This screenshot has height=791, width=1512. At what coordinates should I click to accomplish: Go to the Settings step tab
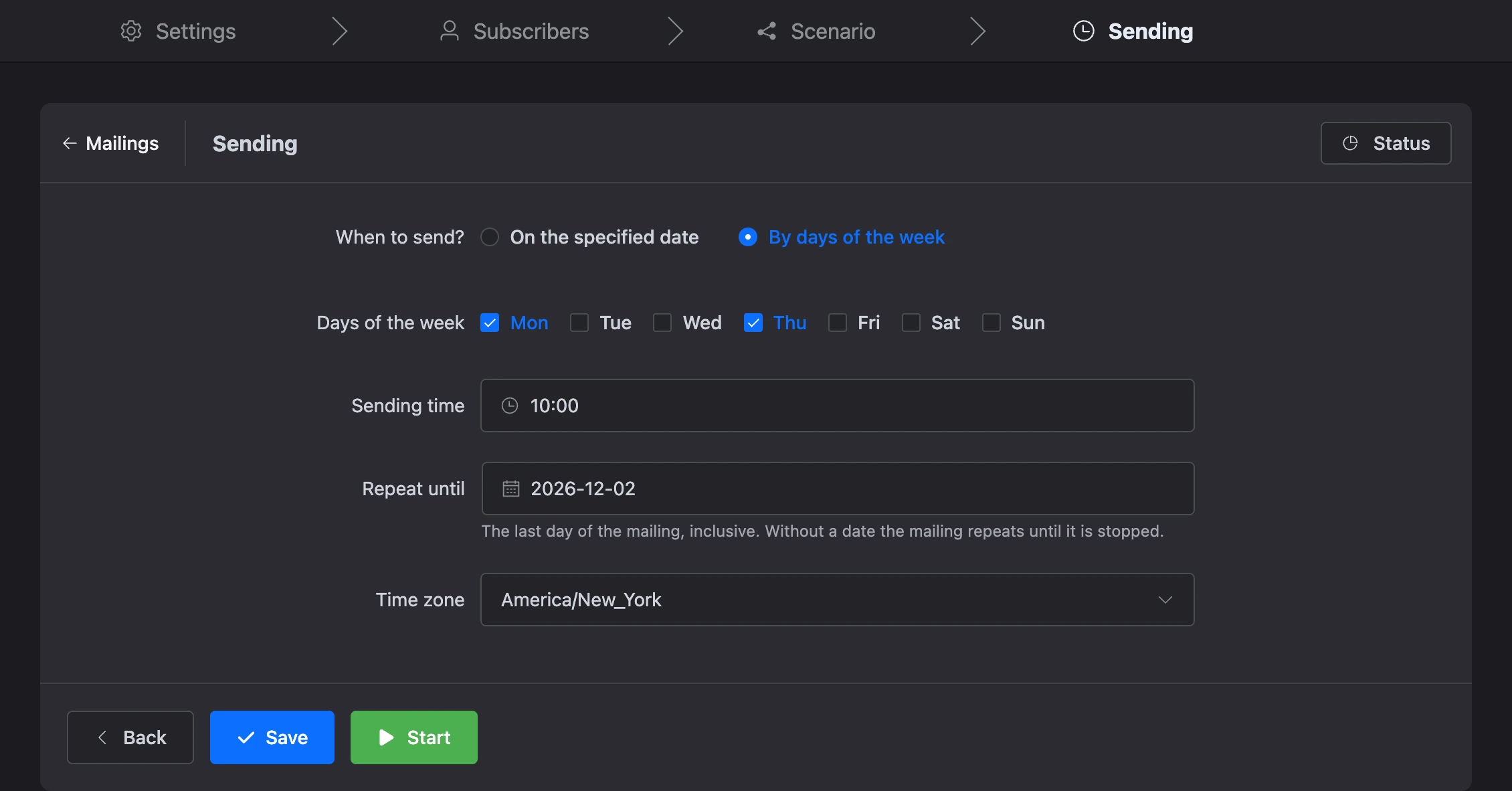point(178,31)
